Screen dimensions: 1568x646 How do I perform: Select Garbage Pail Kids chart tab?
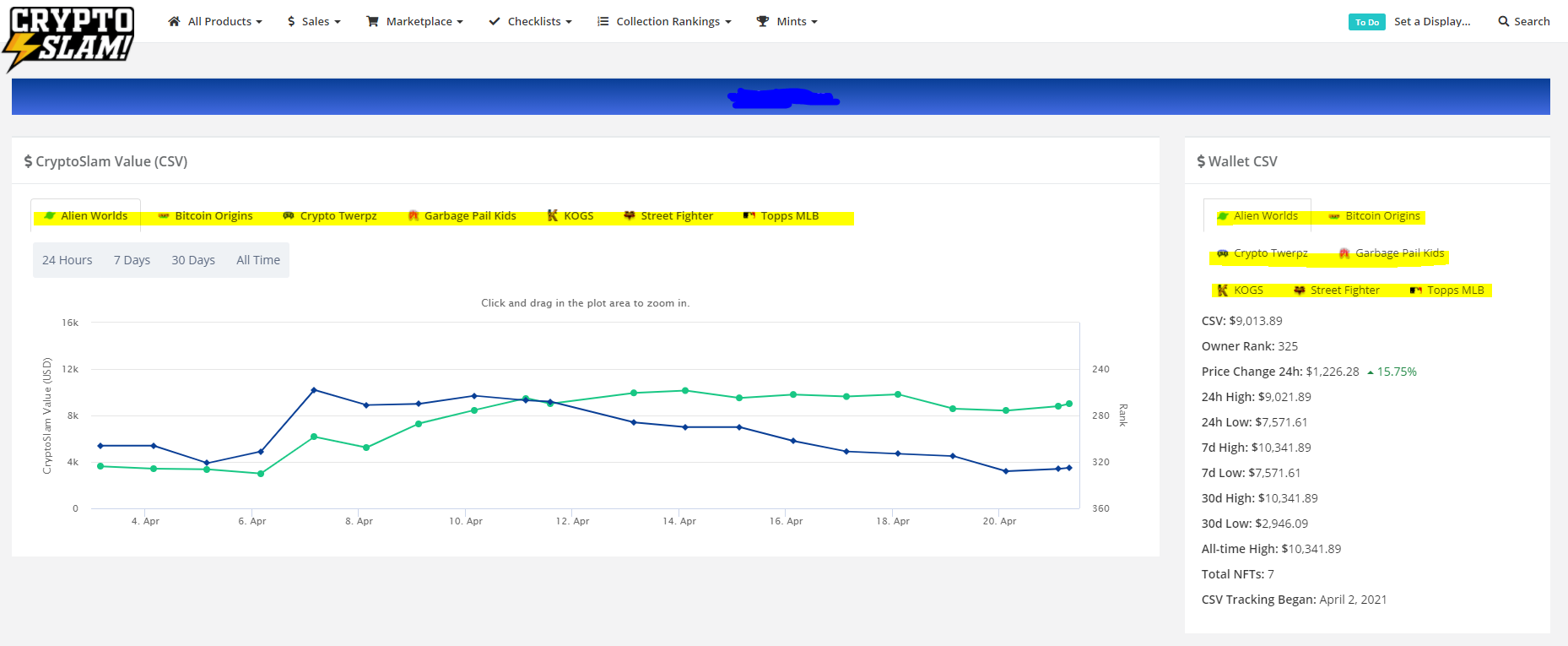coord(462,215)
